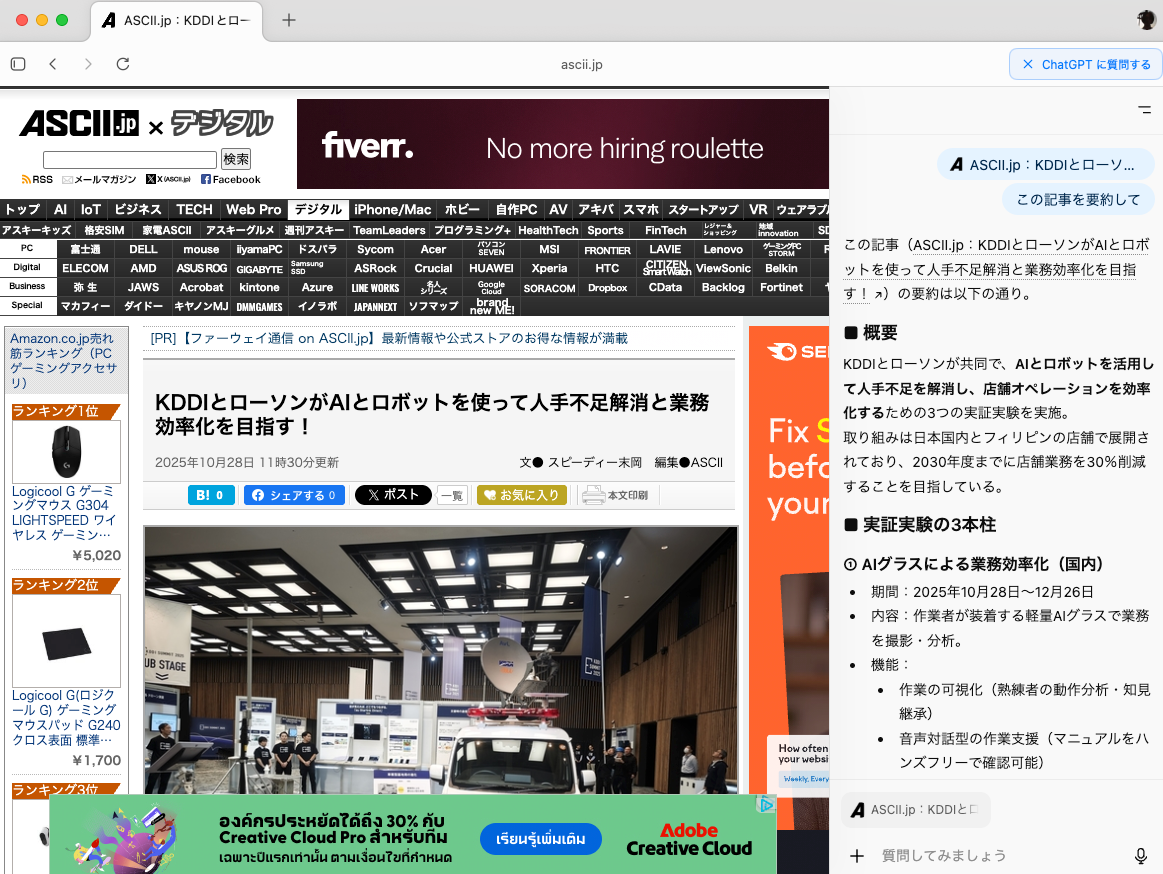The image size is (1163, 874).
Task: Open the スピーディー末岡 author name
Action: (x=595, y=462)
